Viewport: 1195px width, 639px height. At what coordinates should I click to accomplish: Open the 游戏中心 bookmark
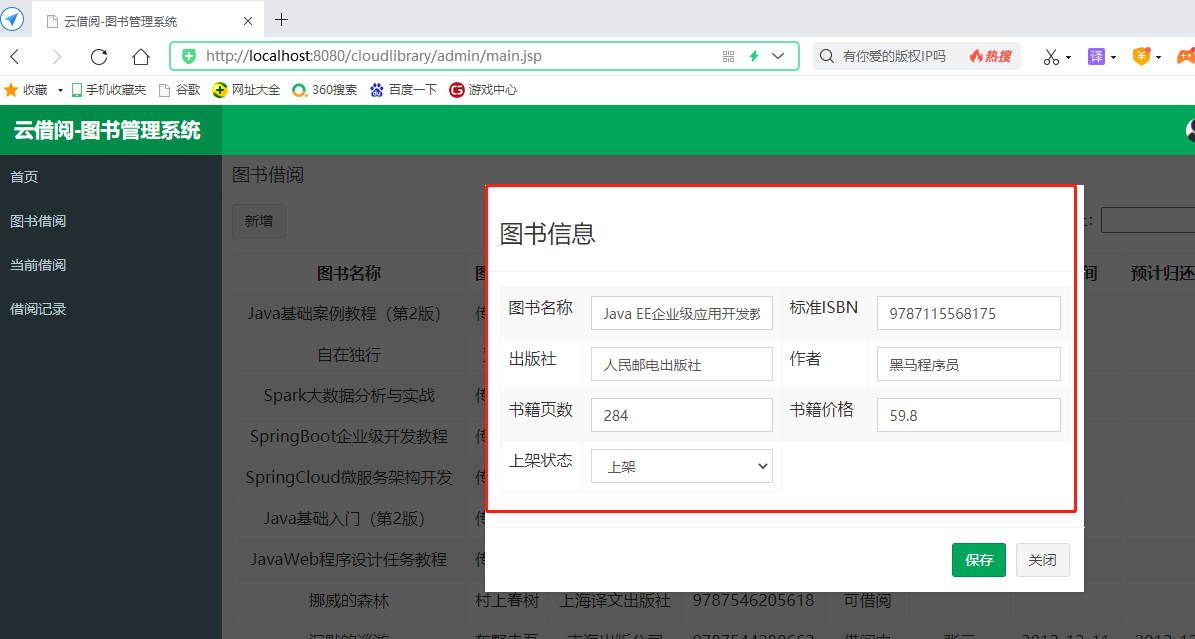483,90
